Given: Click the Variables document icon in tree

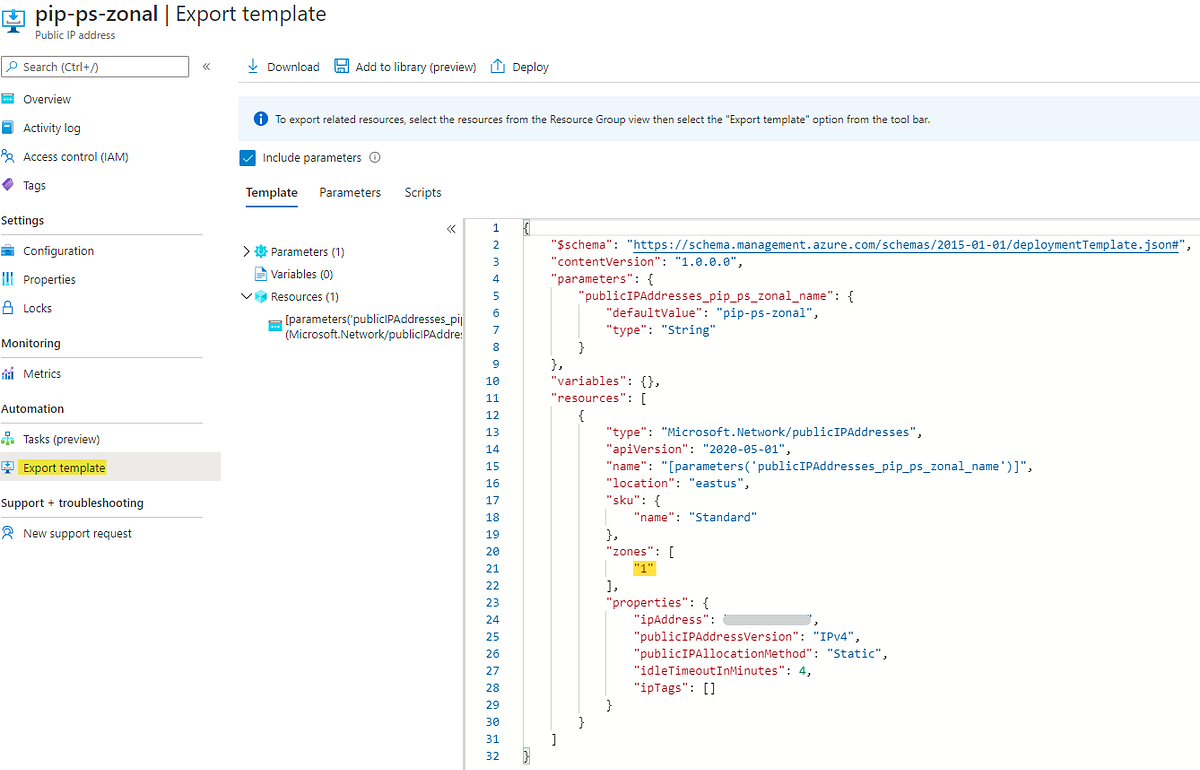Looking at the screenshot, I should pyautogui.click(x=261, y=274).
